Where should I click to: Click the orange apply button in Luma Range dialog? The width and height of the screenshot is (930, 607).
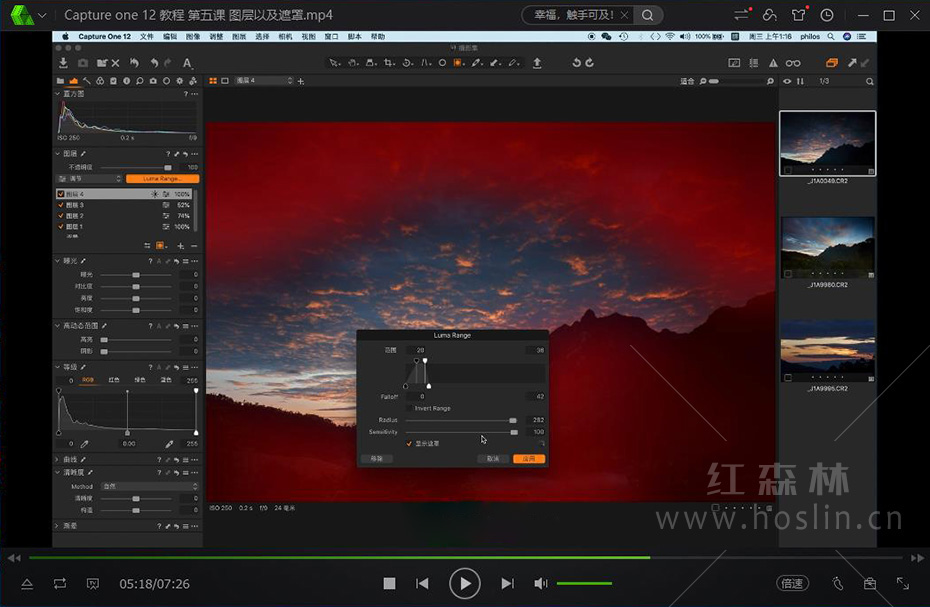coord(529,459)
